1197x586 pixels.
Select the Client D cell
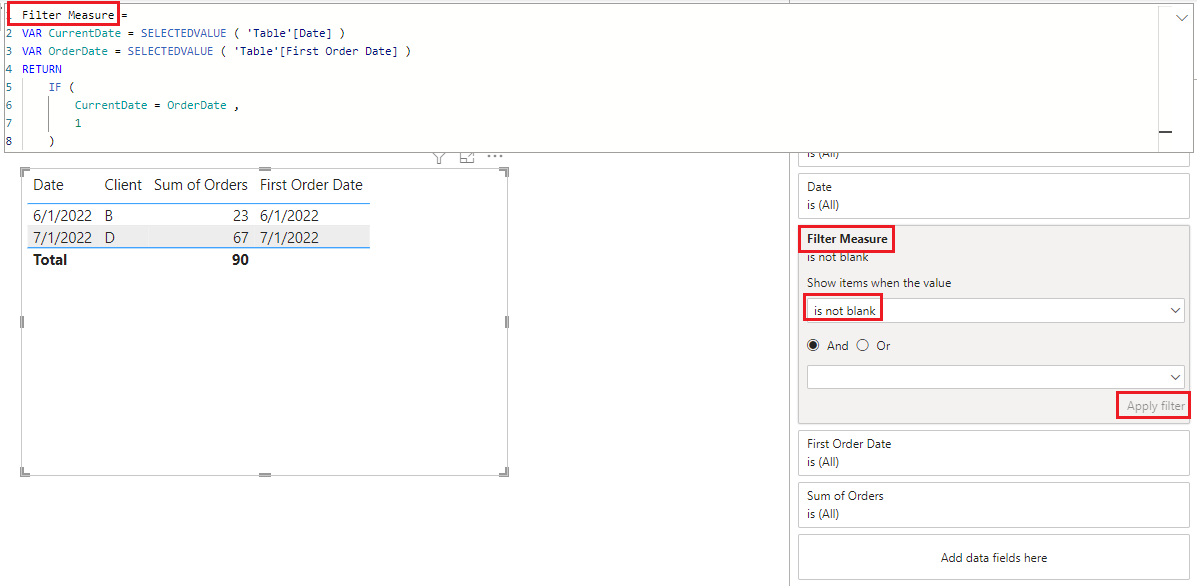[110, 237]
